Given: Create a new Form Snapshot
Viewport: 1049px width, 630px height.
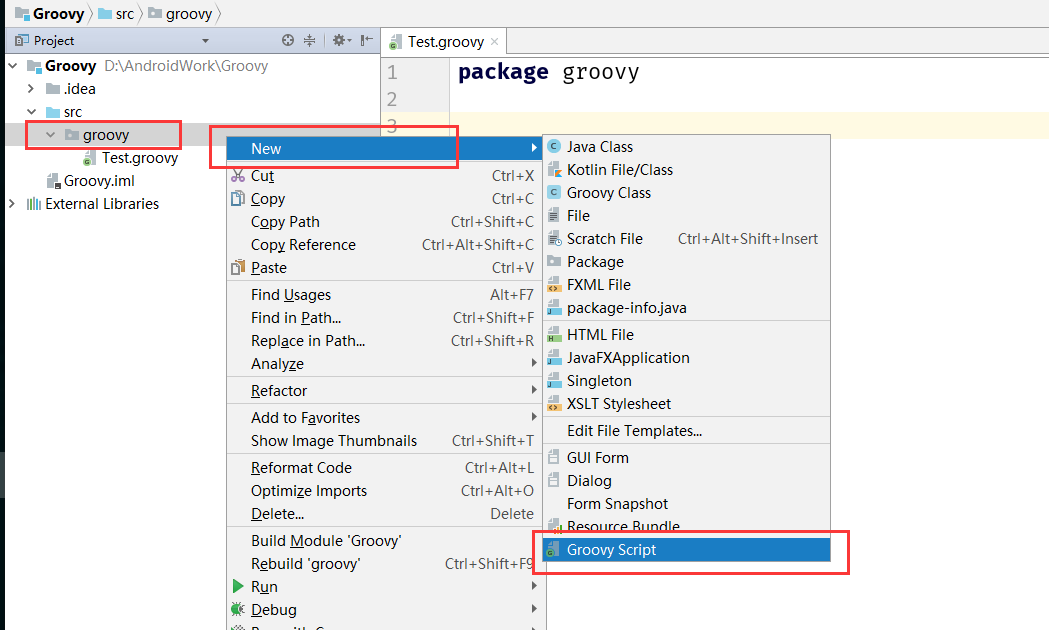Looking at the screenshot, I should click(x=686, y=504).
